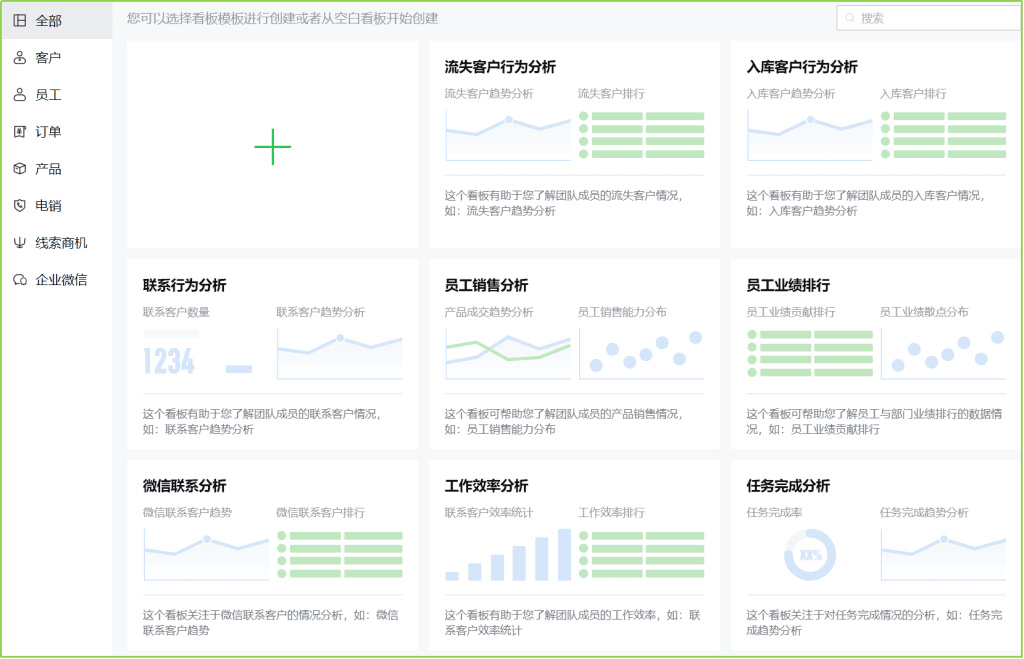Click the 员工 employee icon in sidebar
This screenshot has height=659, width=1024.
[20, 95]
